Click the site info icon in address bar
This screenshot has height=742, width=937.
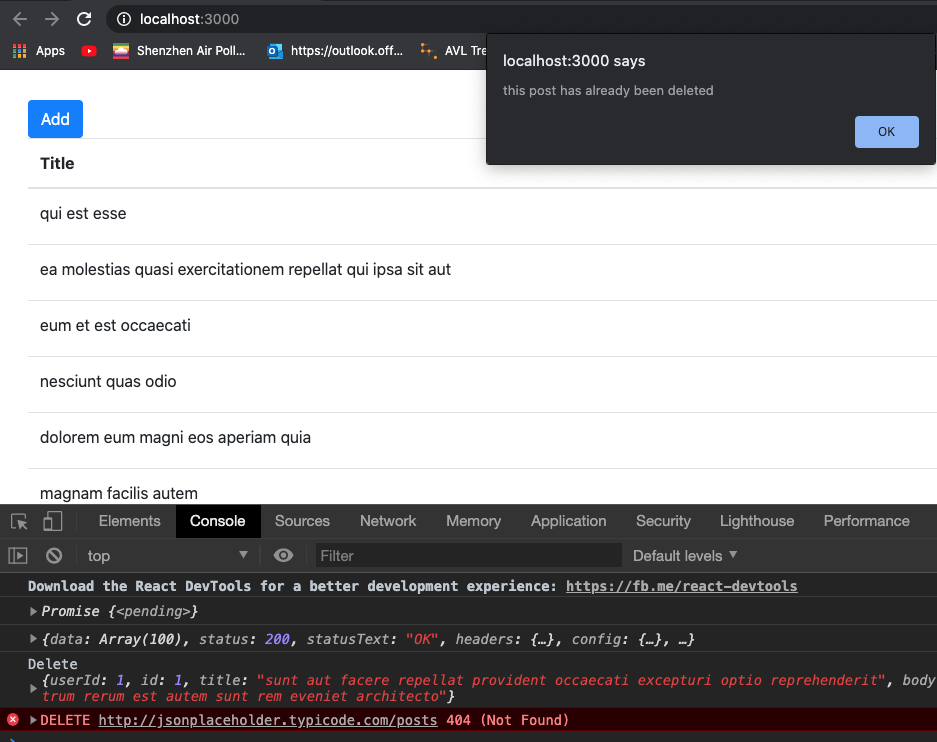coord(124,19)
